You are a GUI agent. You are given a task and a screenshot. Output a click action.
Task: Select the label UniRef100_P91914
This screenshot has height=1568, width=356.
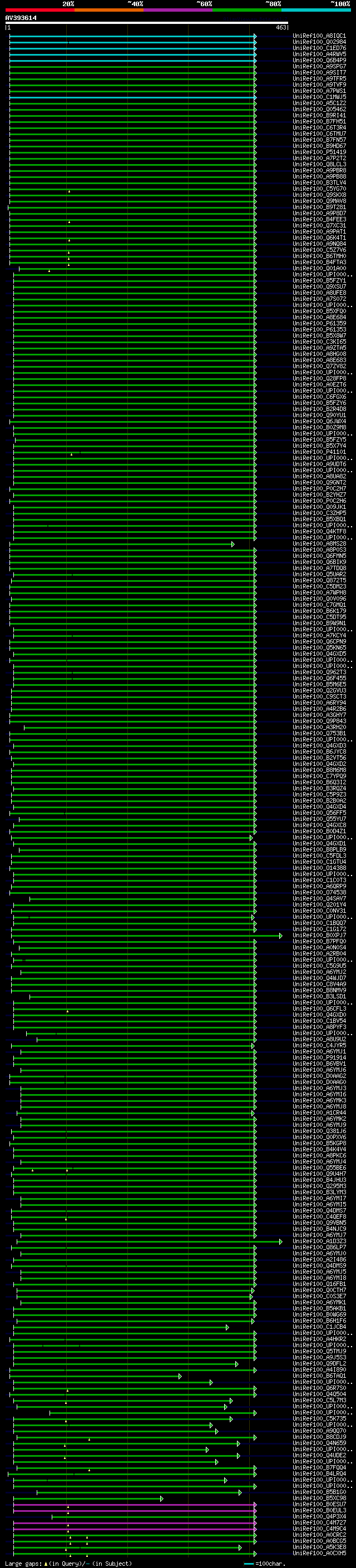[x=319, y=1058]
